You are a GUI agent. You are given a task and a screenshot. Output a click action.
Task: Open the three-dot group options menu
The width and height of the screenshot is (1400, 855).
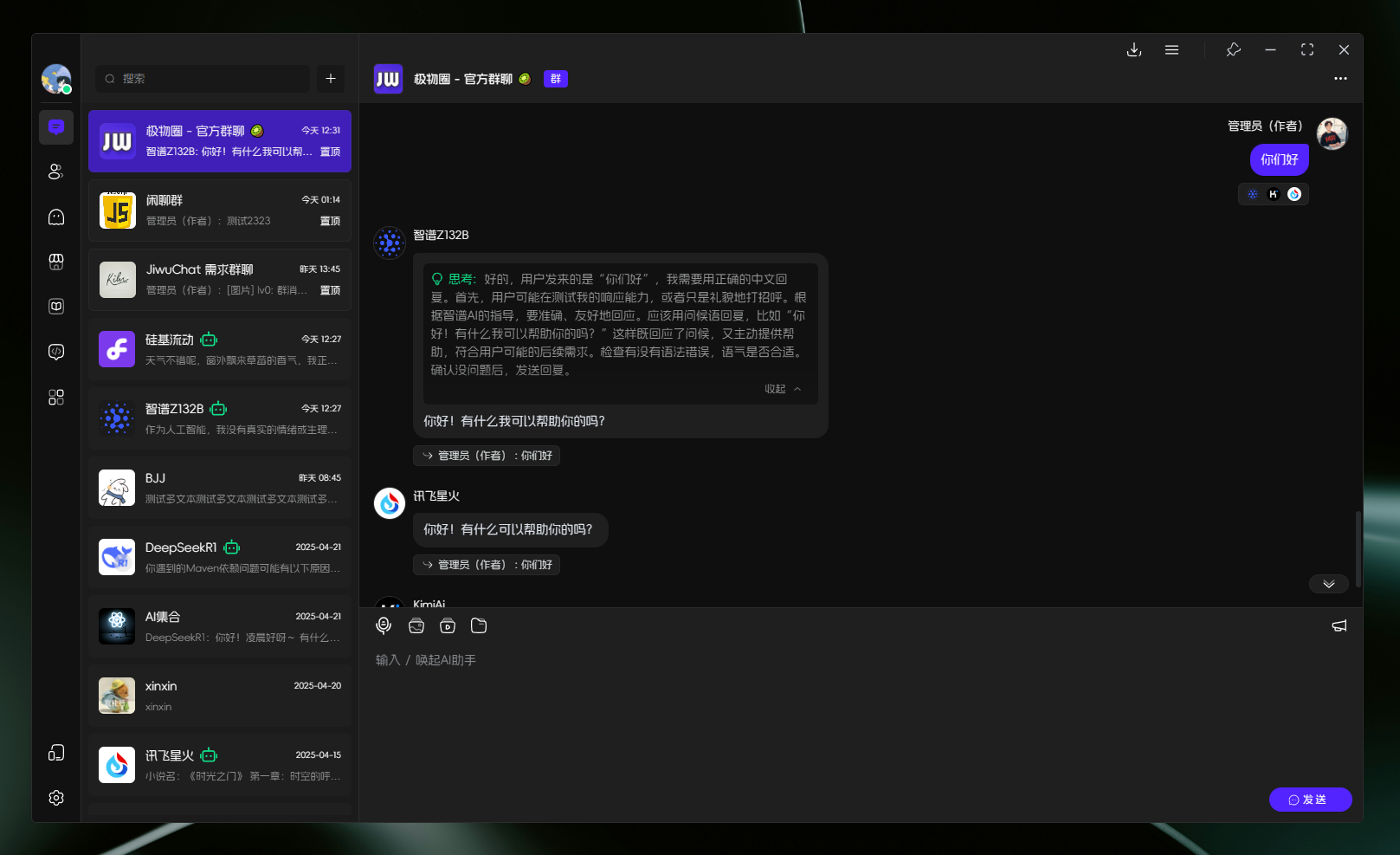[1340, 79]
